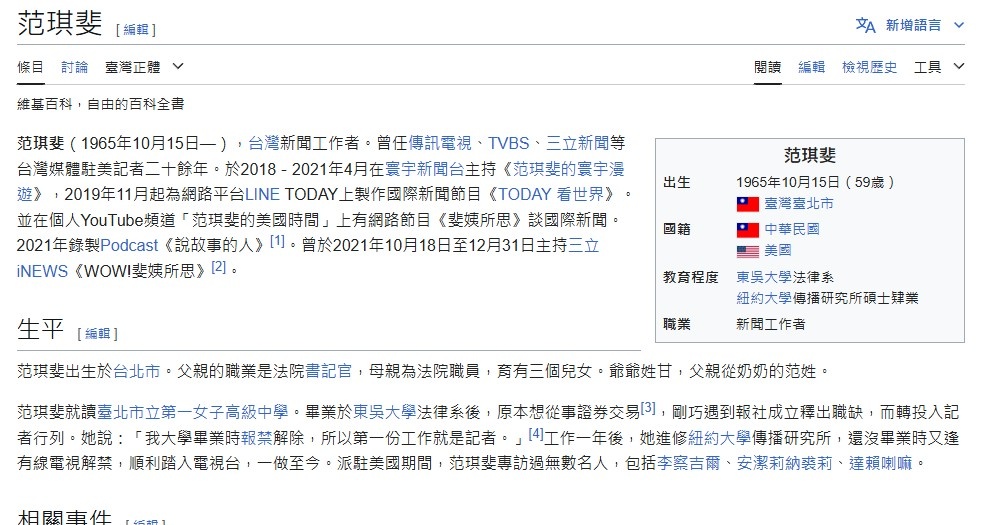
Task: Click citation reference [2]
Action: click(x=218, y=267)
